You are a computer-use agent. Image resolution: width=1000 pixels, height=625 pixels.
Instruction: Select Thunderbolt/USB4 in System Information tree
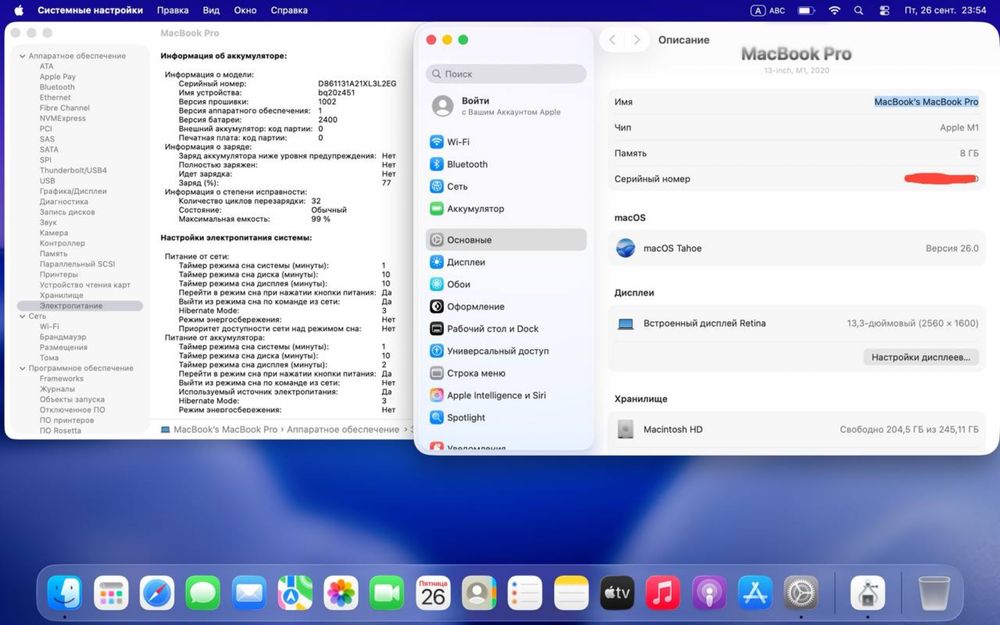pyautogui.click(x=73, y=170)
